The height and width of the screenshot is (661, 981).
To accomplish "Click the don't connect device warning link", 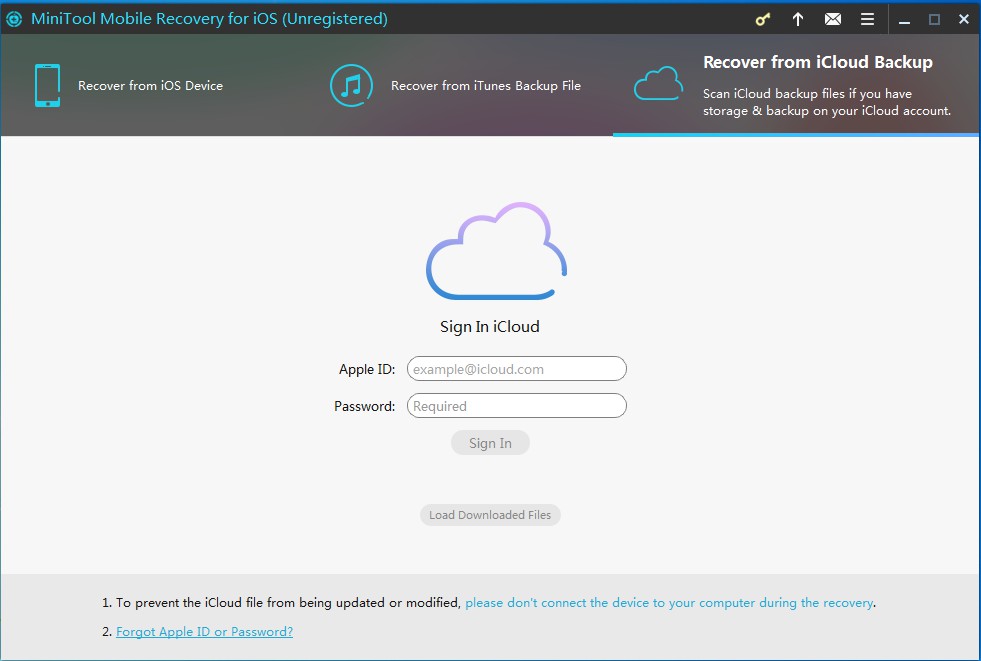I will pyautogui.click(x=669, y=603).
